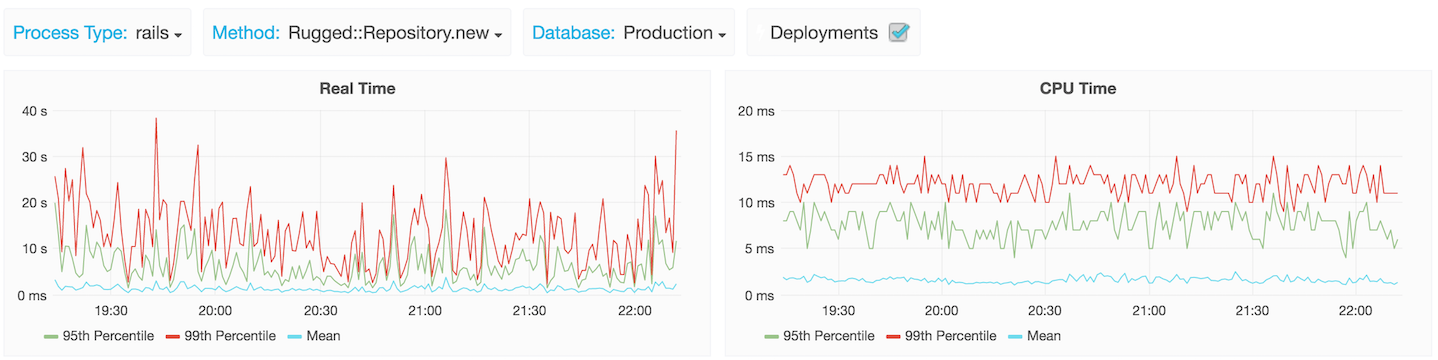Viewport: 1438px width, 360px height.
Task: Click the Deployments label text
Action: pos(824,33)
